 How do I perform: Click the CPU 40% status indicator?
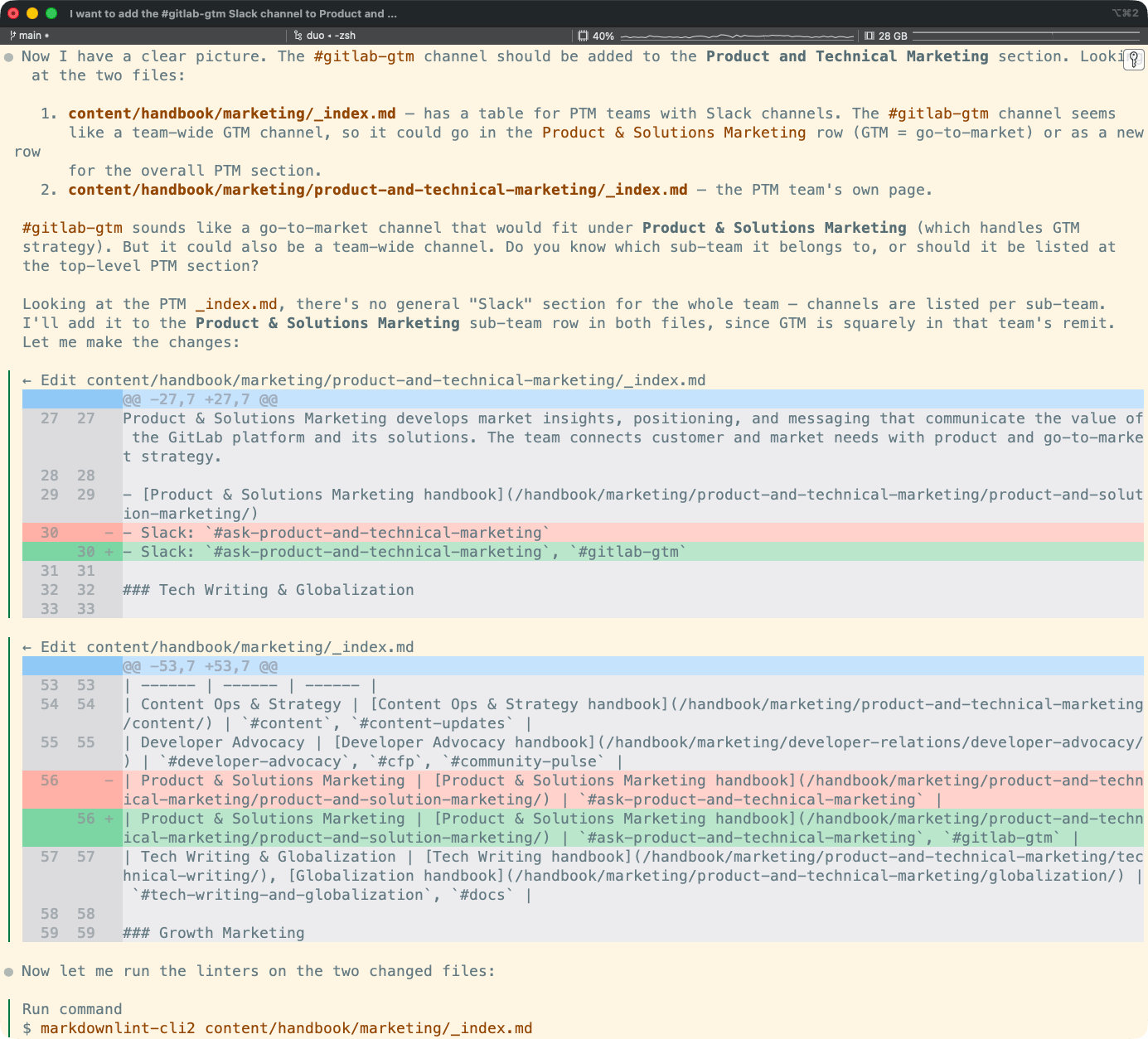click(596, 36)
